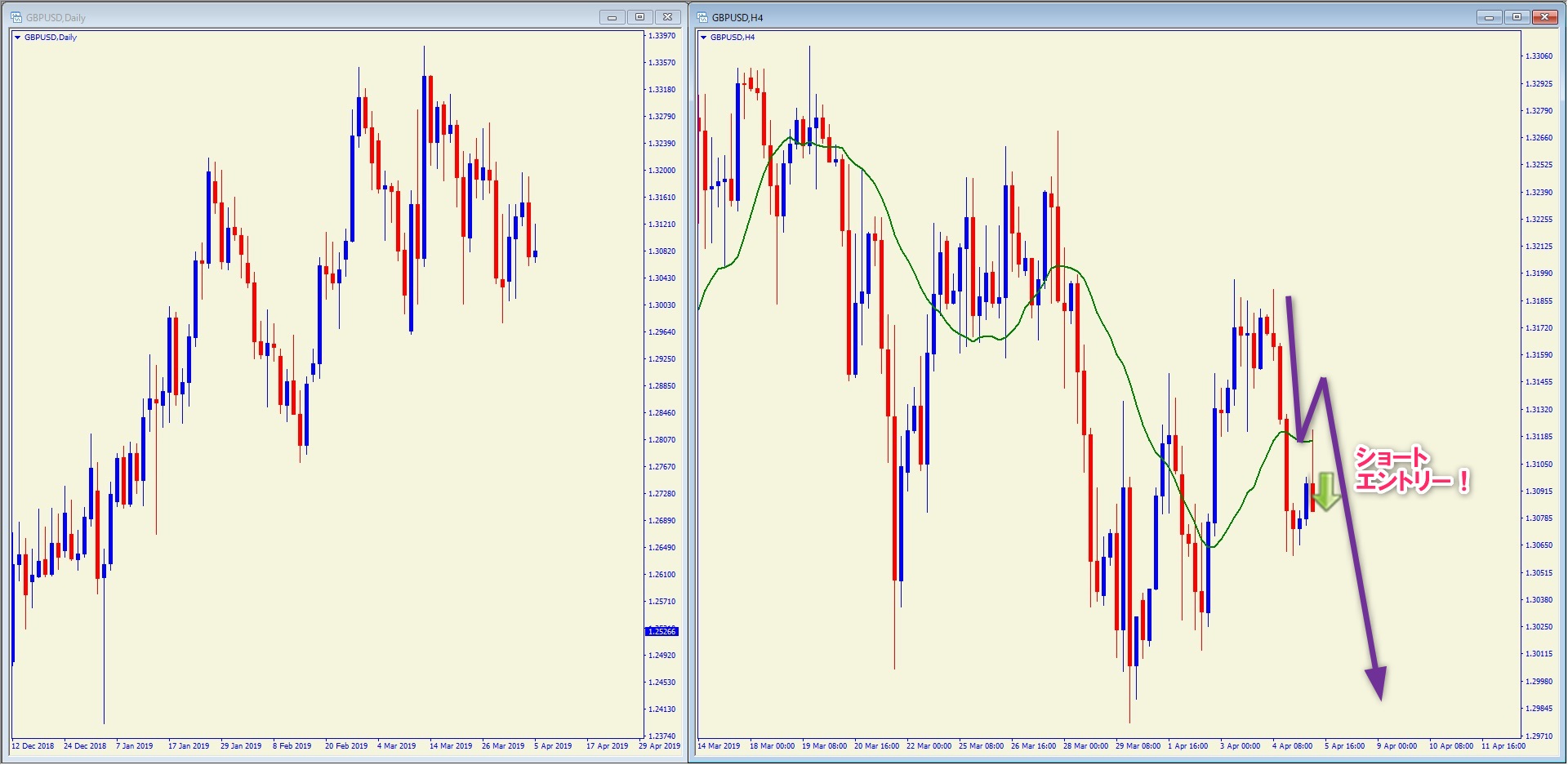This screenshot has width=1568, height=765.
Task: Restore the GBPUSD,Daily chart window
Action: pyautogui.click(x=639, y=17)
